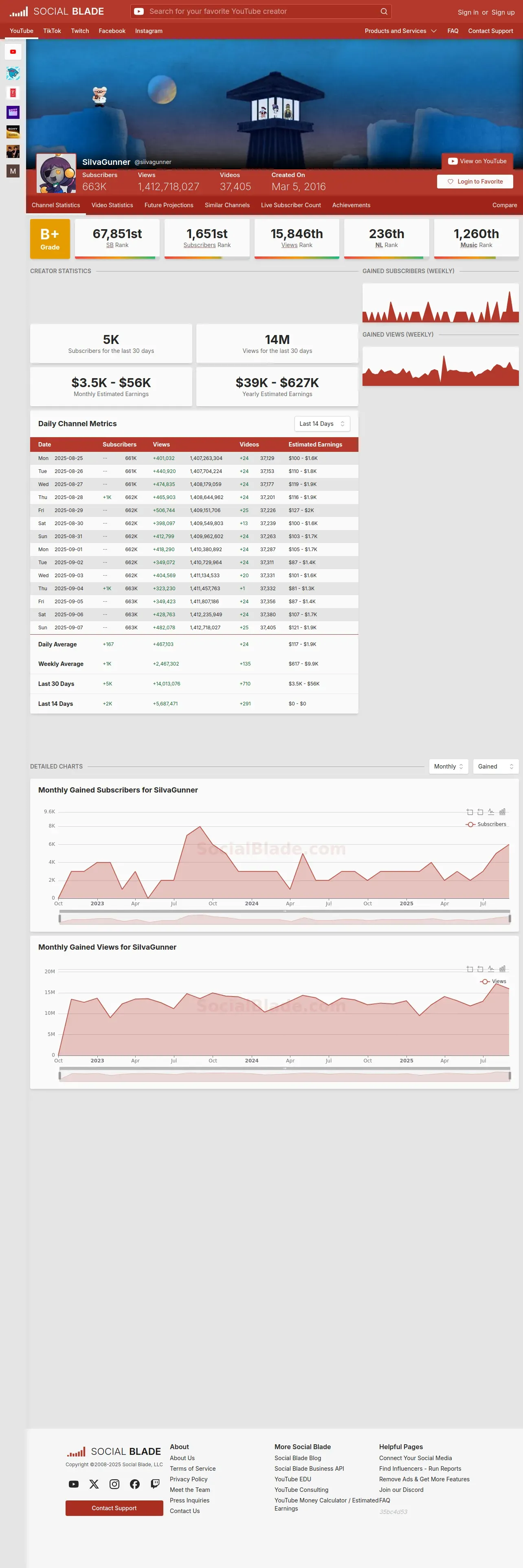523x1568 pixels.
Task: Click the Compare link
Action: point(505,205)
